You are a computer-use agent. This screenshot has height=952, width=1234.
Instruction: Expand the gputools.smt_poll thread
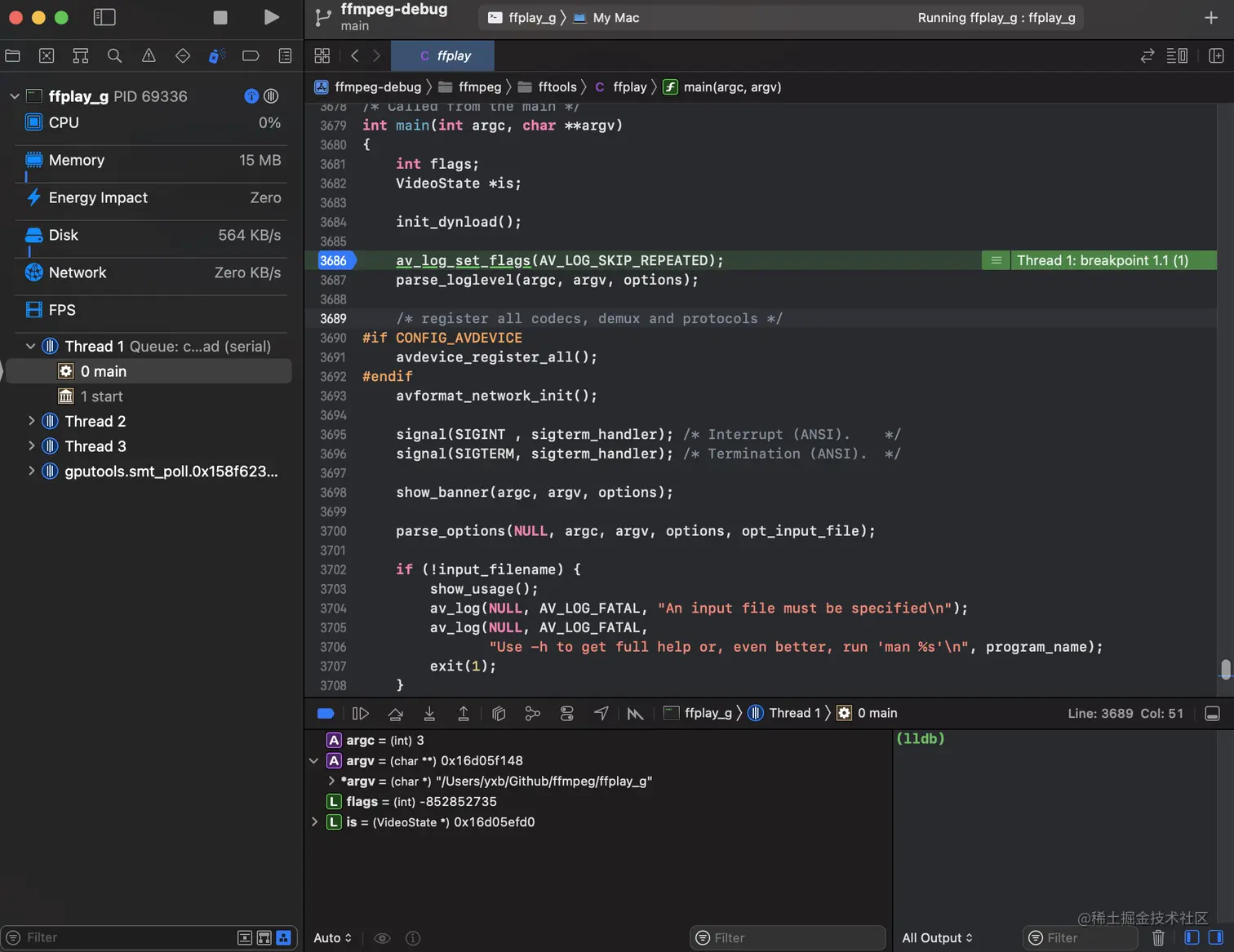(x=31, y=471)
